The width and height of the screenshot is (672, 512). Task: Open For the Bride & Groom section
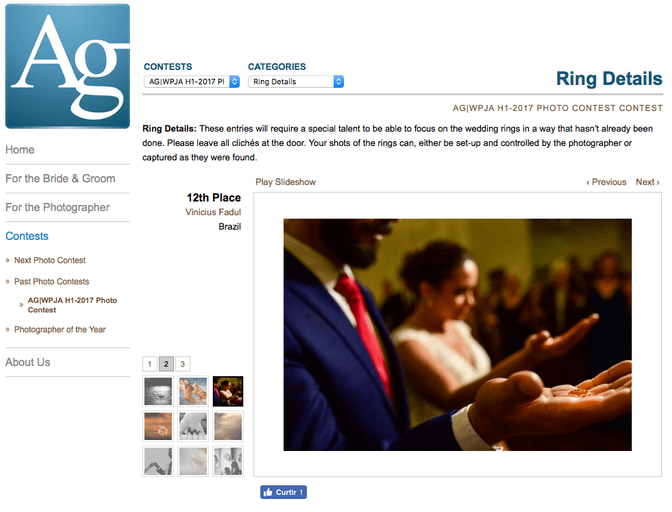pos(60,178)
